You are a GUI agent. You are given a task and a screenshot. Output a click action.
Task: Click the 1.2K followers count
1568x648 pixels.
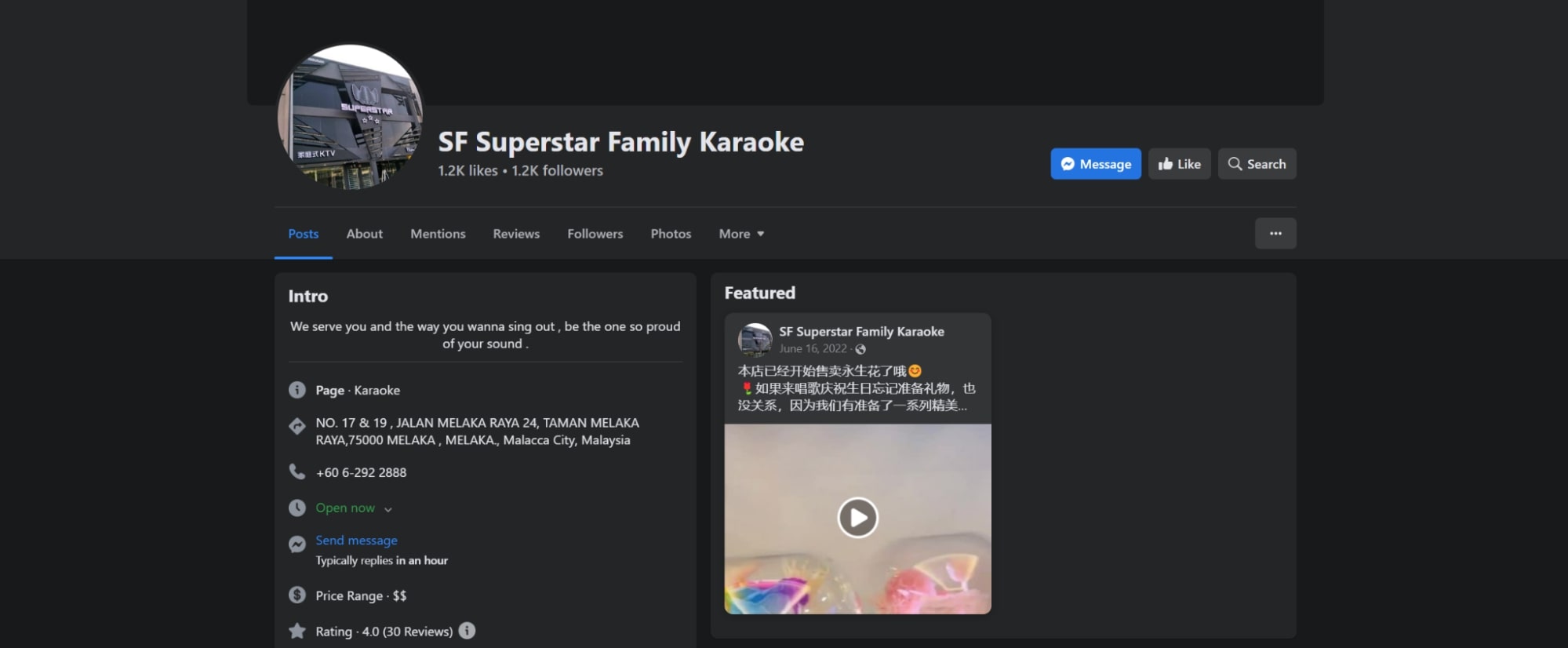click(x=558, y=171)
